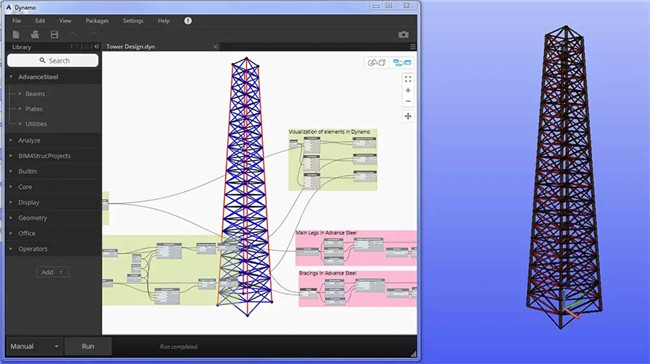650x364 pixels.
Task: Select the Tower Design.dyn tab
Action: (x=162, y=46)
